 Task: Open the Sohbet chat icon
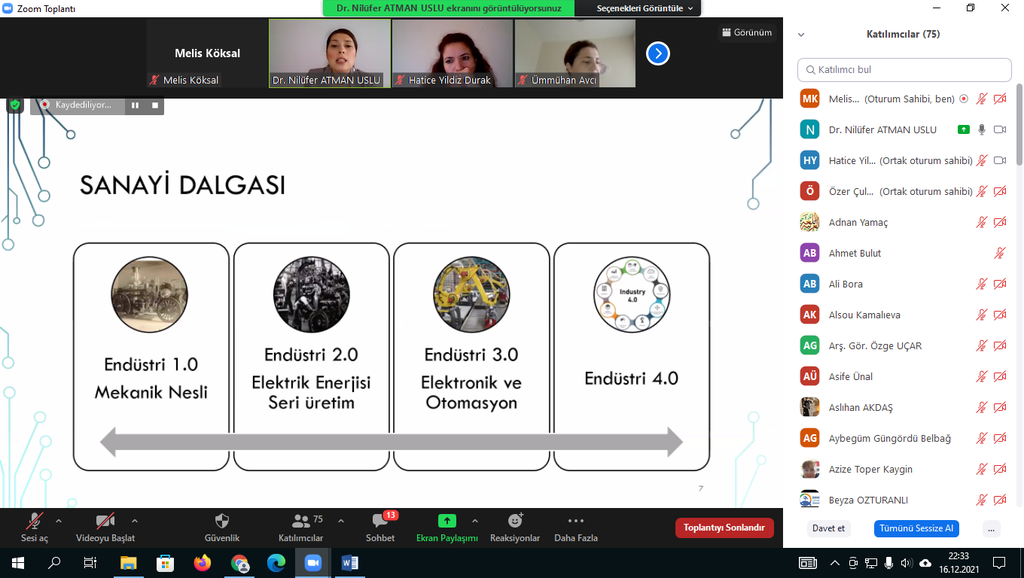(379, 521)
